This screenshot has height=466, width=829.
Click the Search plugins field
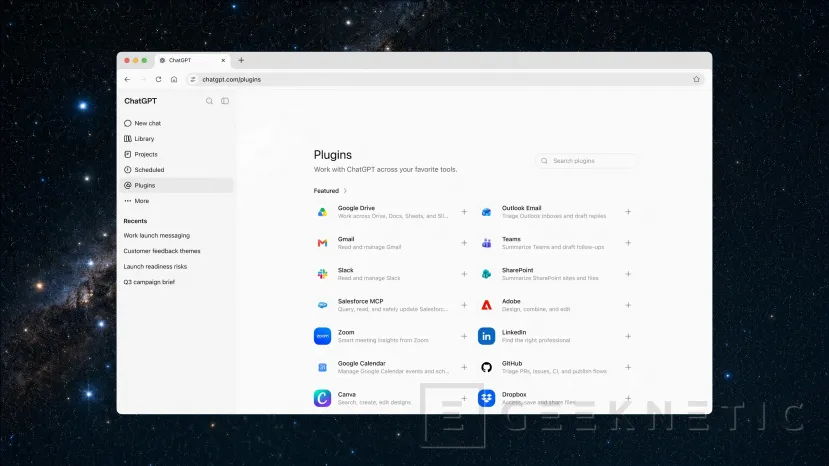[x=586, y=161]
